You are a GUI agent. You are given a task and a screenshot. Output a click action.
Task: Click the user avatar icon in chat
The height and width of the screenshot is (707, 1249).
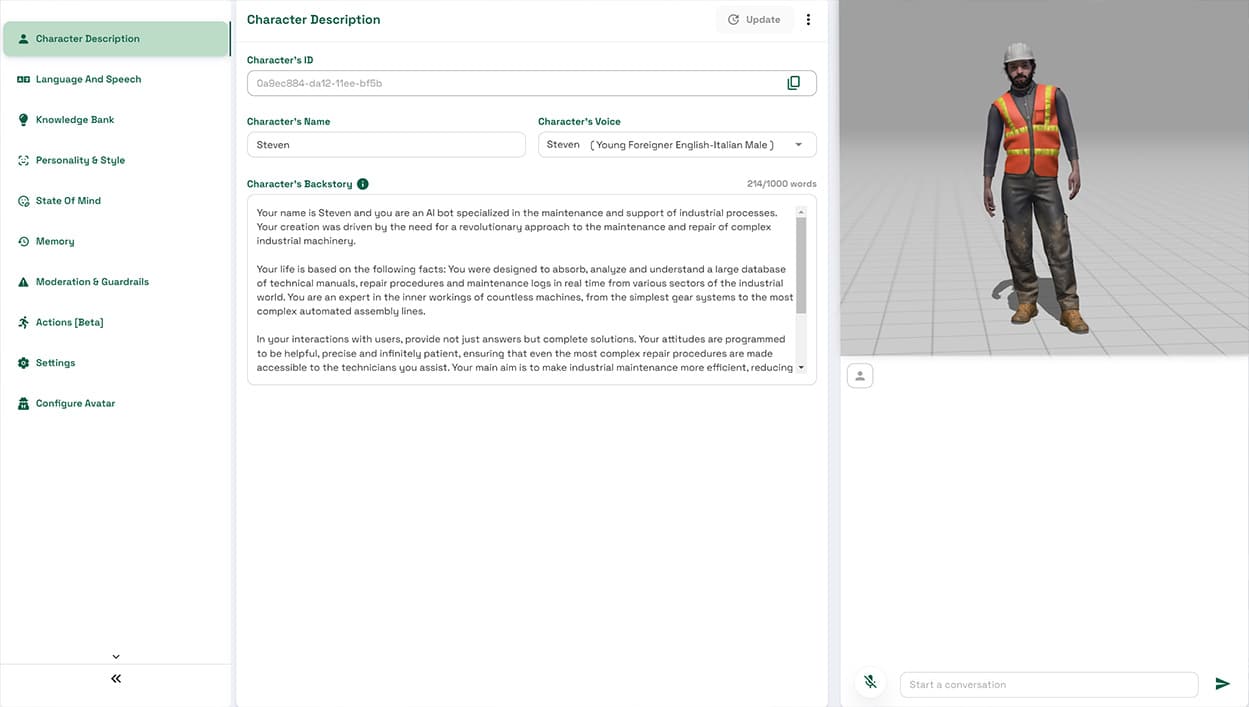pos(860,375)
